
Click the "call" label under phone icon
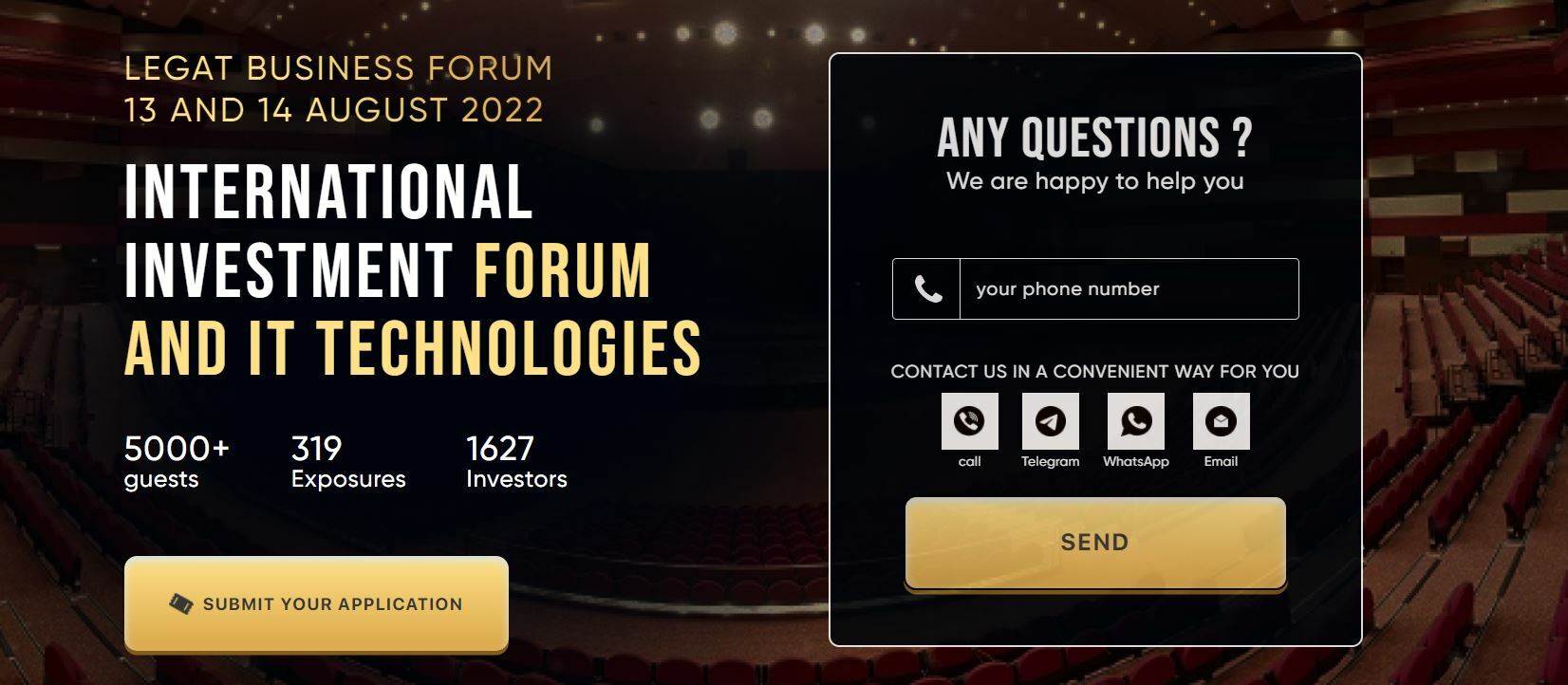coord(969,462)
